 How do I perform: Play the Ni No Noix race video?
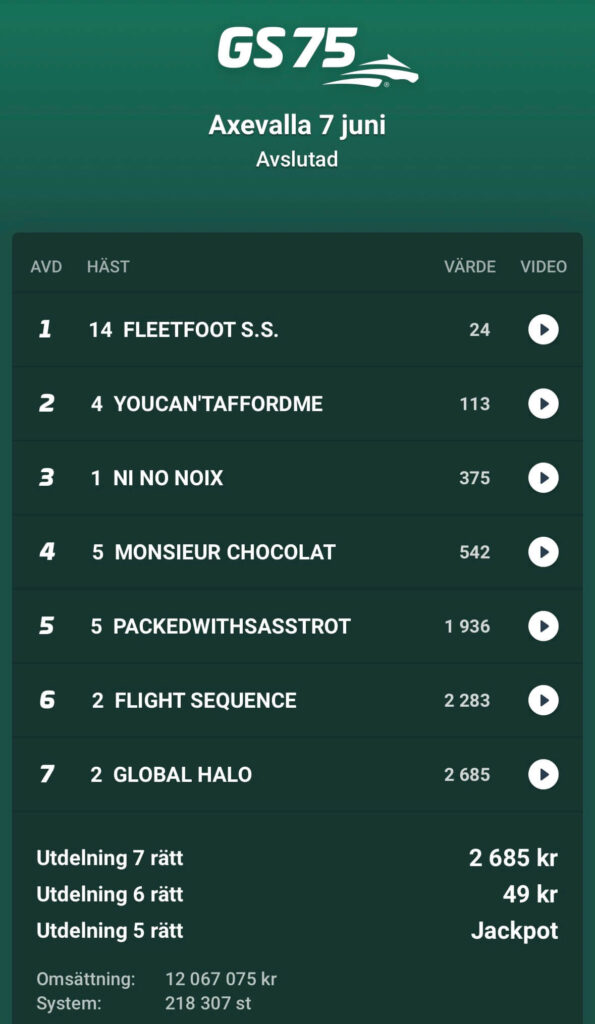click(543, 478)
